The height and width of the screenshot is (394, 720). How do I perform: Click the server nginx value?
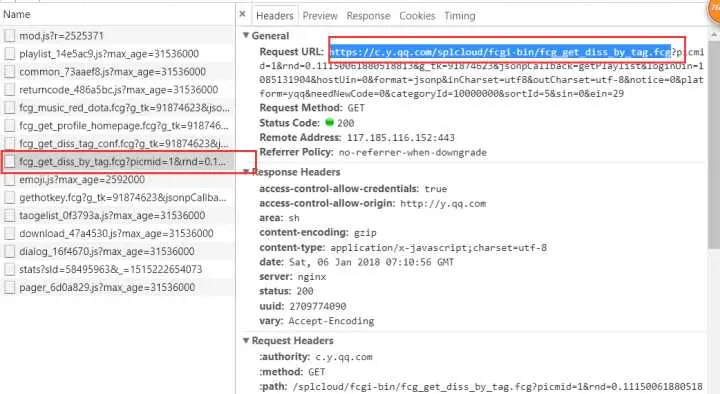pyautogui.click(x=311, y=277)
